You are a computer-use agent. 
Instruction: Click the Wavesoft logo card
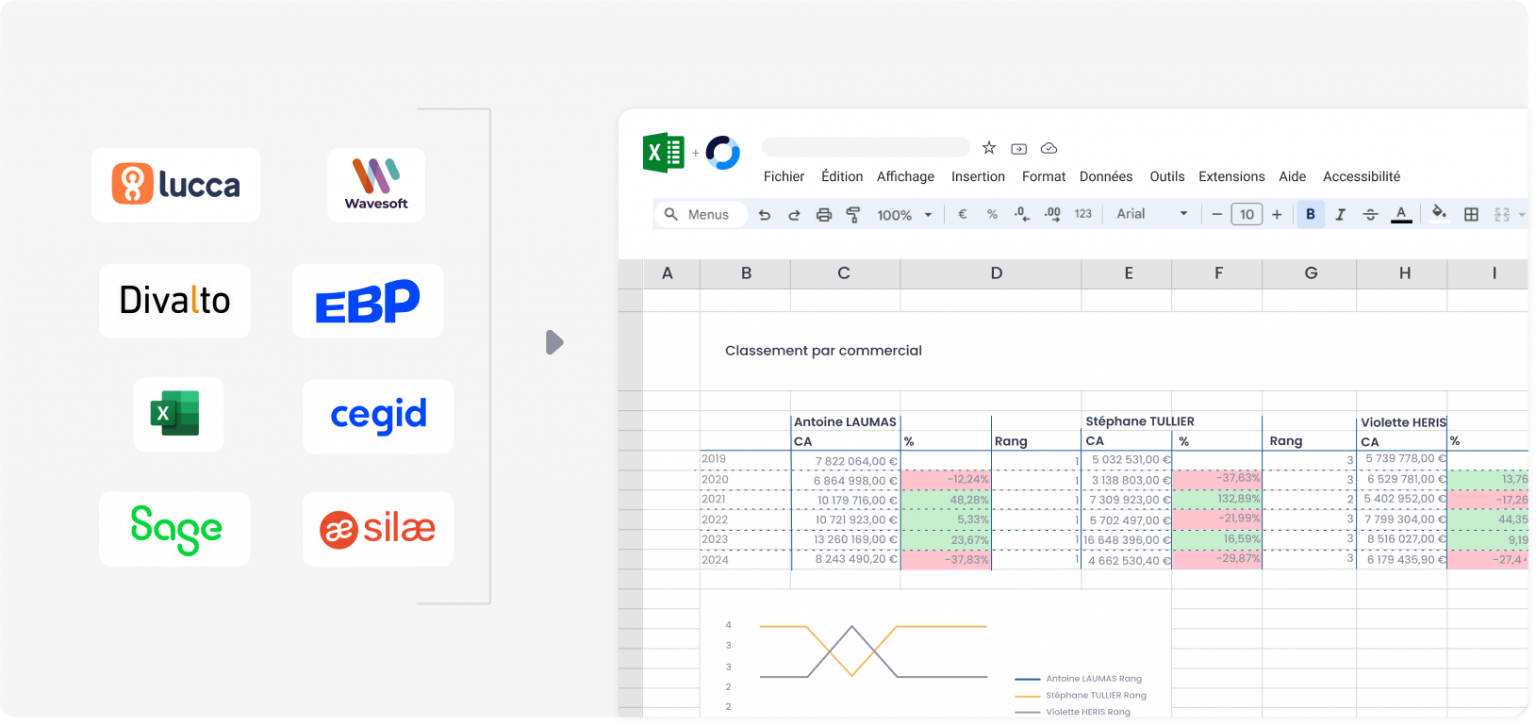point(376,185)
